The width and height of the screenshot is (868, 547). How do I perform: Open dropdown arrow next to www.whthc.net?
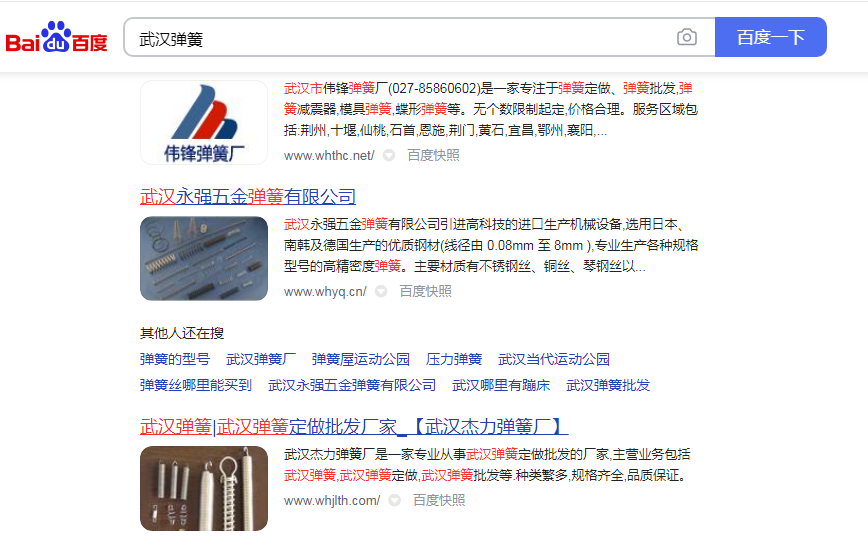click(x=389, y=156)
